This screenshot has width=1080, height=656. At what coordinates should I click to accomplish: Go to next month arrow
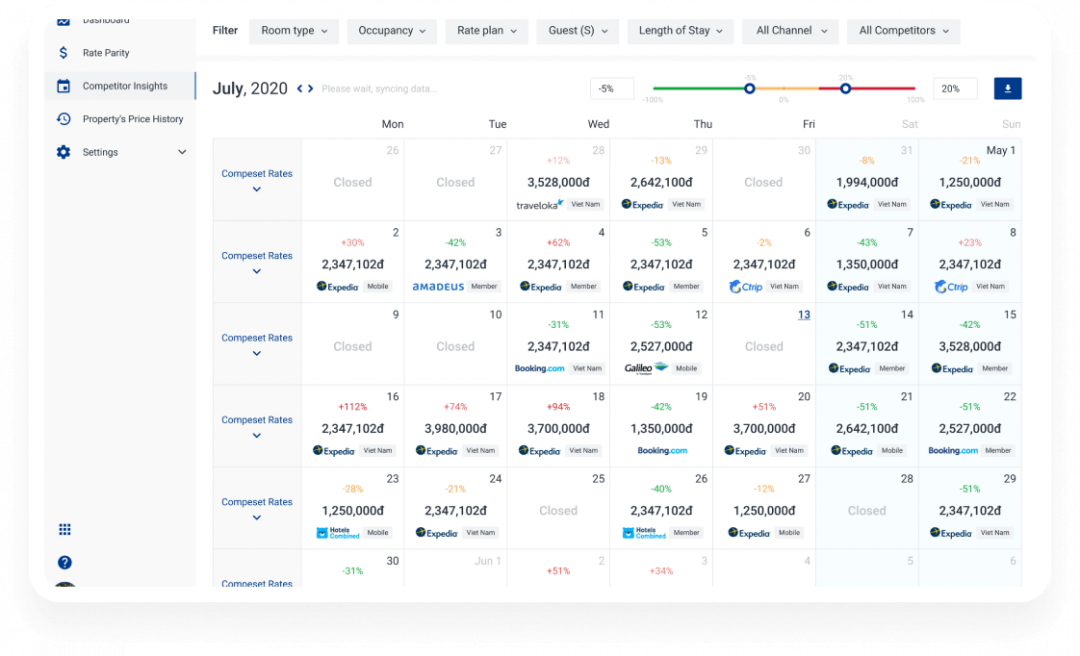(x=311, y=89)
